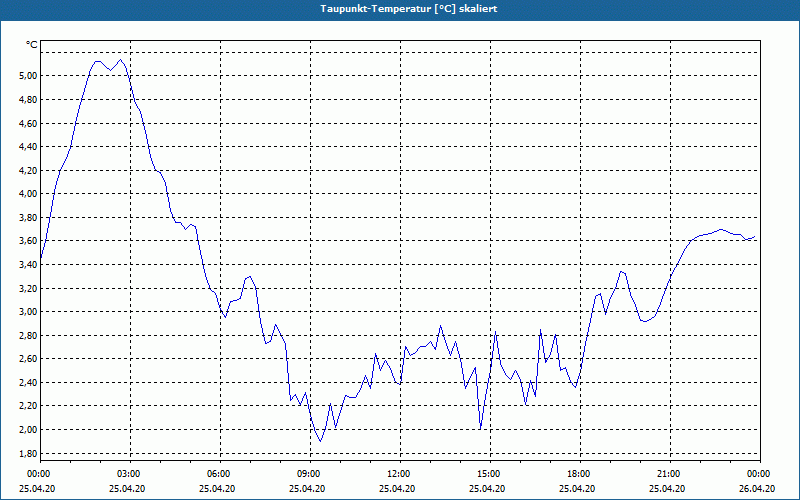This screenshot has width=800, height=500.
Task: Click the '03:00' time label
Action: tap(131, 474)
